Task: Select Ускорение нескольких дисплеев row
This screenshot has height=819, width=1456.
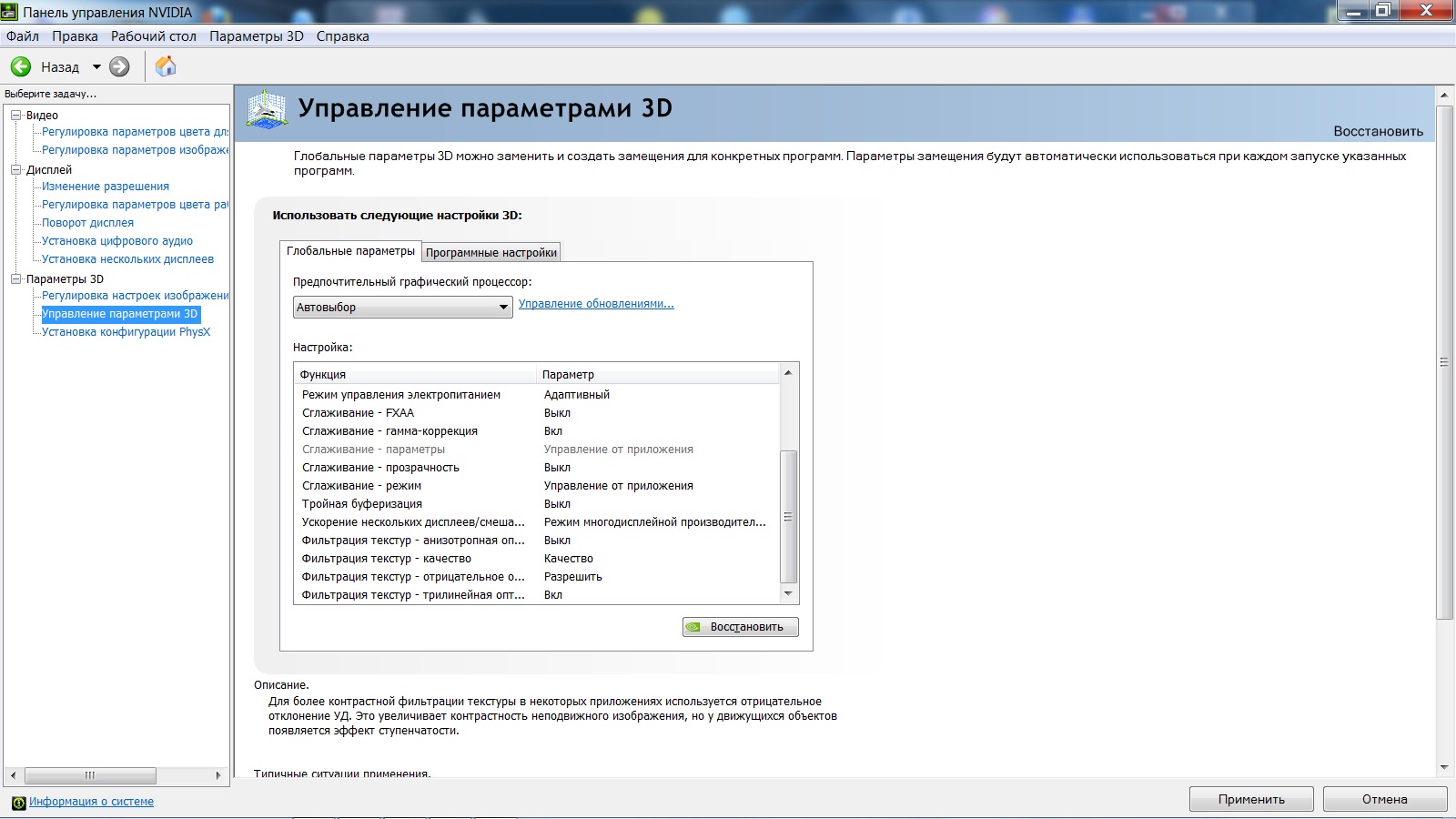Action: point(537,522)
